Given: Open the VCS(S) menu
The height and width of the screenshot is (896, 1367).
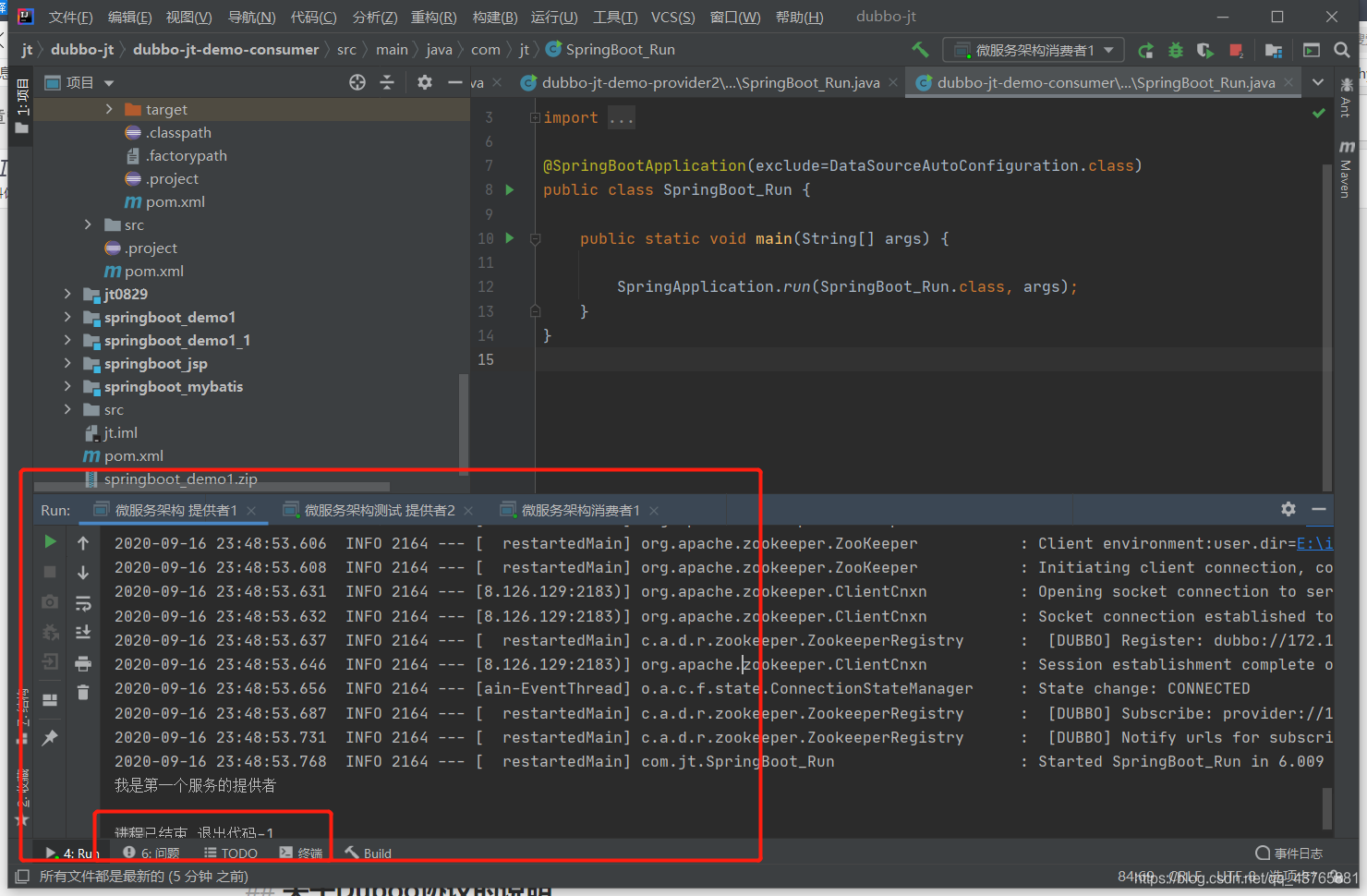Looking at the screenshot, I should pyautogui.click(x=672, y=18).
